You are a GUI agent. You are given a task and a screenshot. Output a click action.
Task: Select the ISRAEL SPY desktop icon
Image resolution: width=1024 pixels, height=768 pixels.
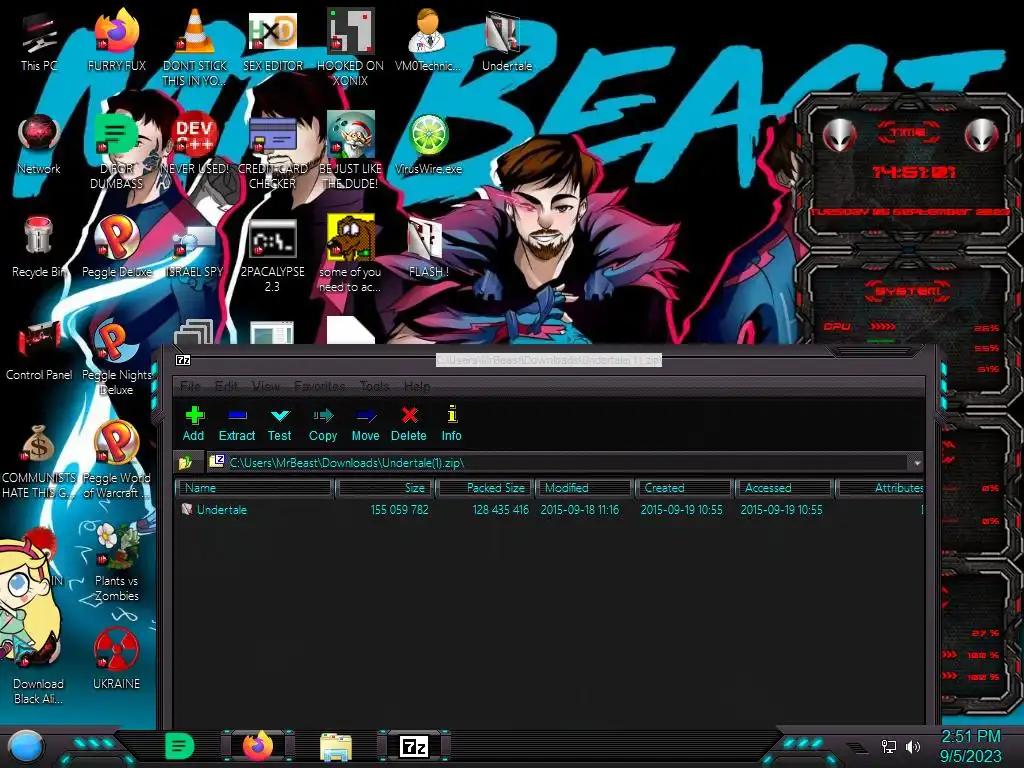pos(195,251)
